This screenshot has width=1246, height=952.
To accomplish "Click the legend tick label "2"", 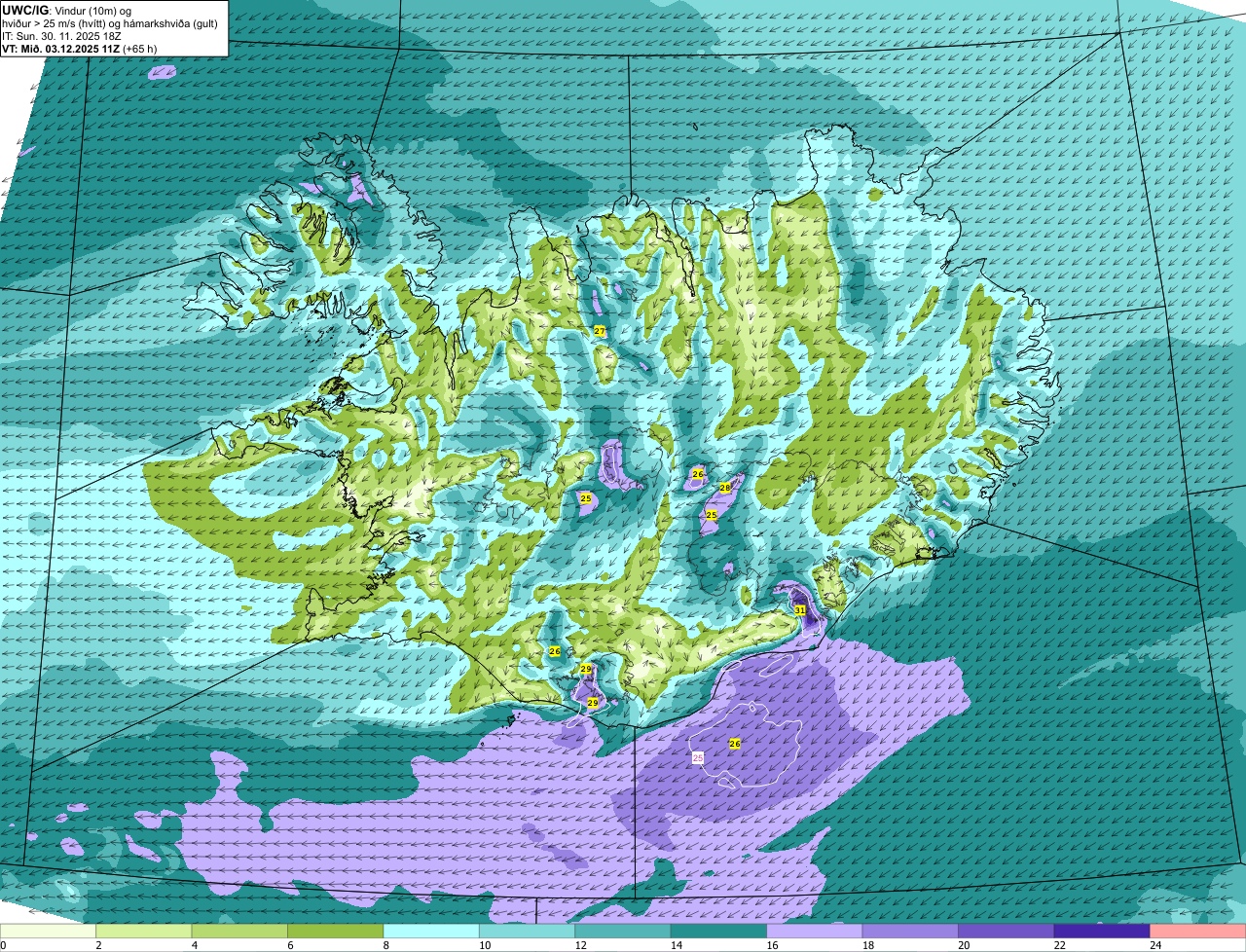I will click(98, 945).
